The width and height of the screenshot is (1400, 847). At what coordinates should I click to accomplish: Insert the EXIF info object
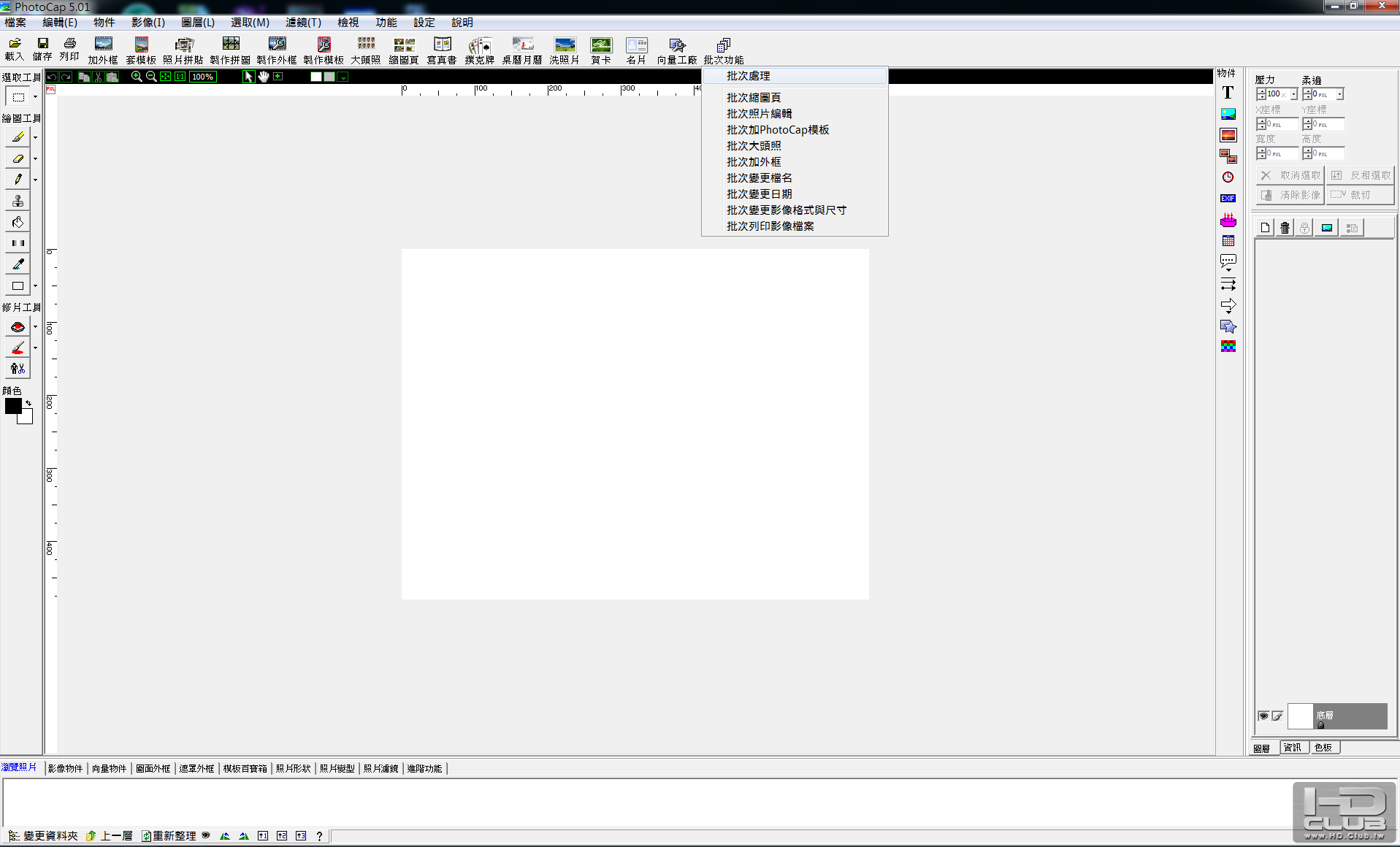1228,199
